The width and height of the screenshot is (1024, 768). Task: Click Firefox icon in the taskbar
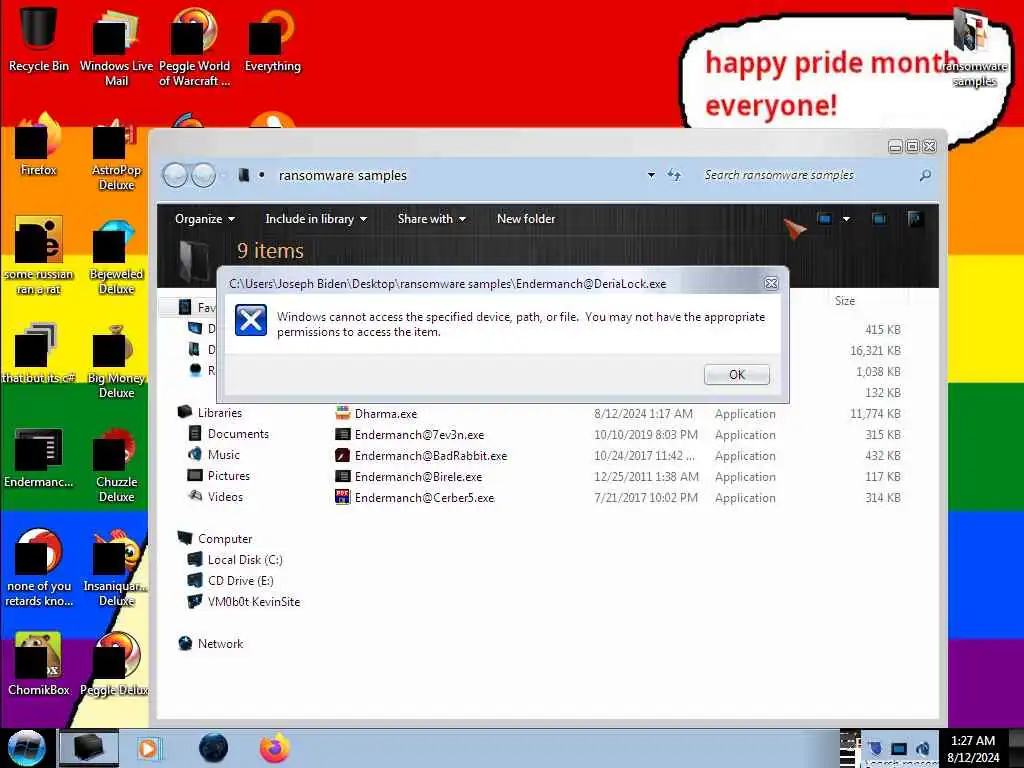pyautogui.click(x=274, y=748)
